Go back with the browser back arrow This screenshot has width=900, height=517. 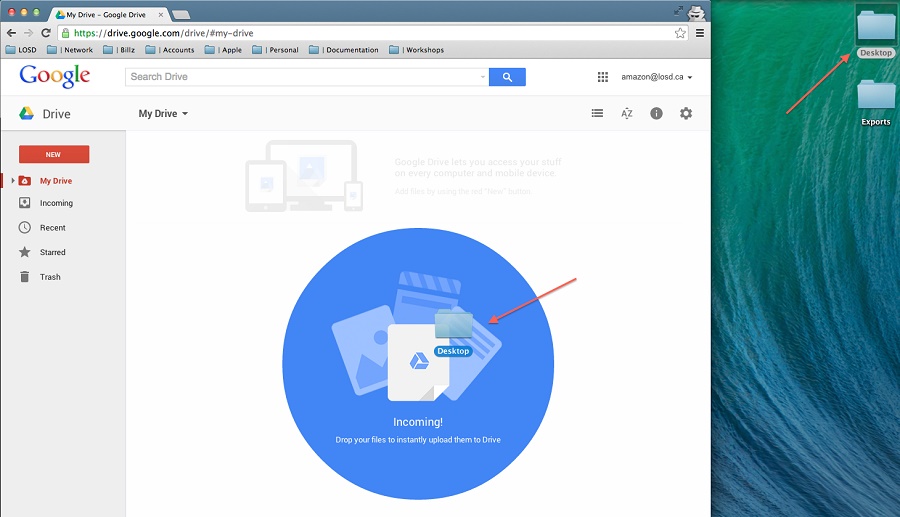tap(11, 33)
